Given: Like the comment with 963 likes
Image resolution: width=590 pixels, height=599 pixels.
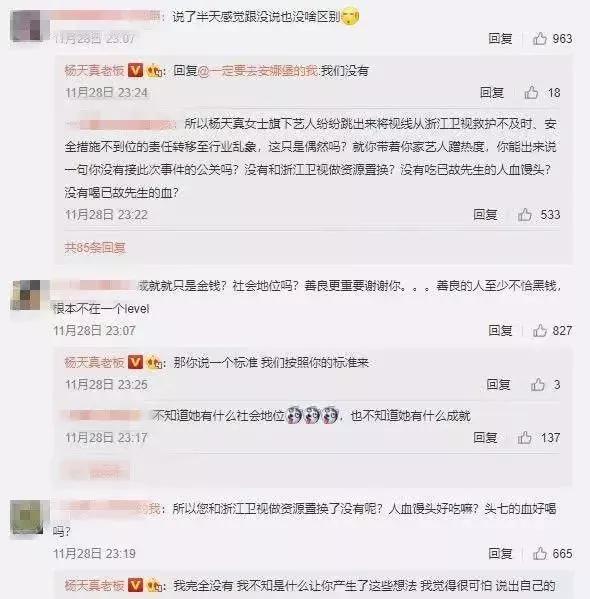Looking at the screenshot, I should point(540,39).
